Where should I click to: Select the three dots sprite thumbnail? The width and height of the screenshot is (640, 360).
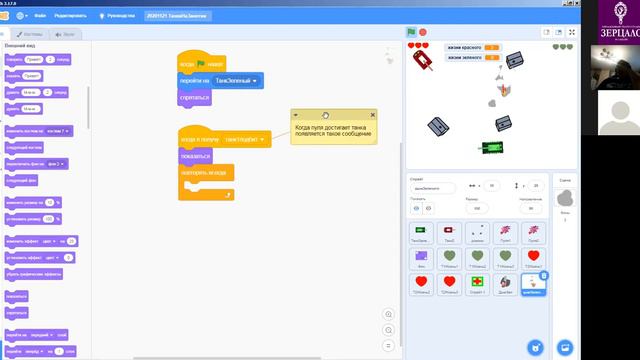click(477, 233)
